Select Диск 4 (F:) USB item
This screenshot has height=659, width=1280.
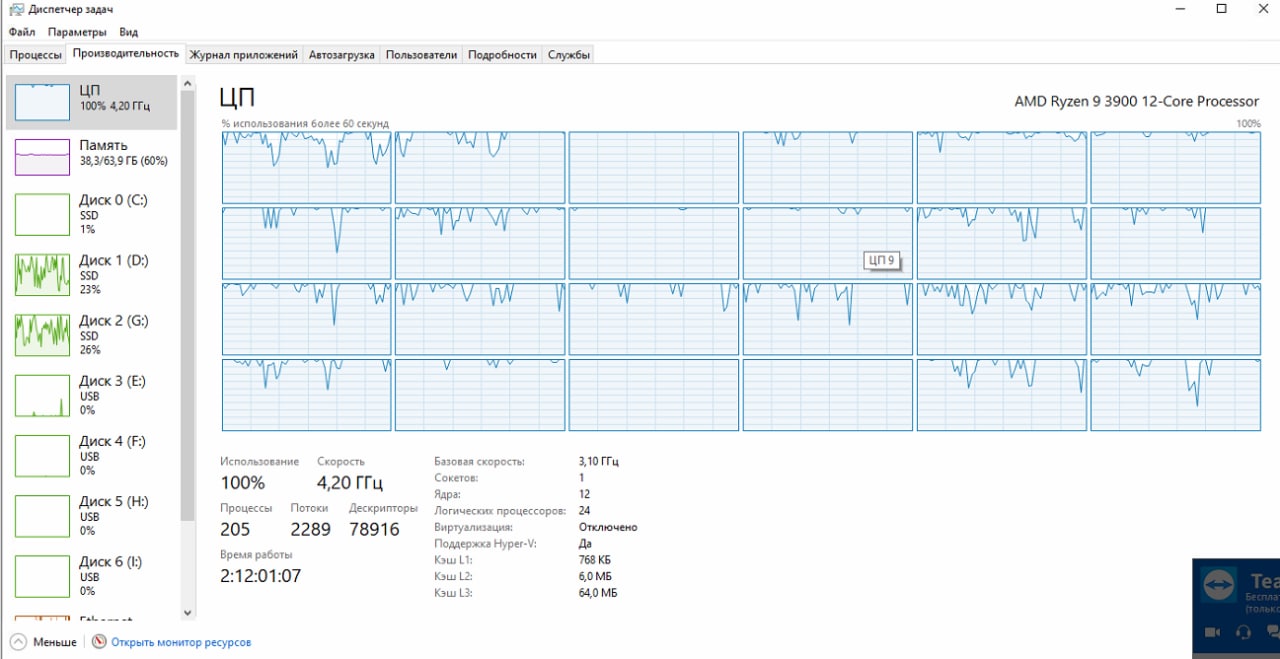[92, 455]
